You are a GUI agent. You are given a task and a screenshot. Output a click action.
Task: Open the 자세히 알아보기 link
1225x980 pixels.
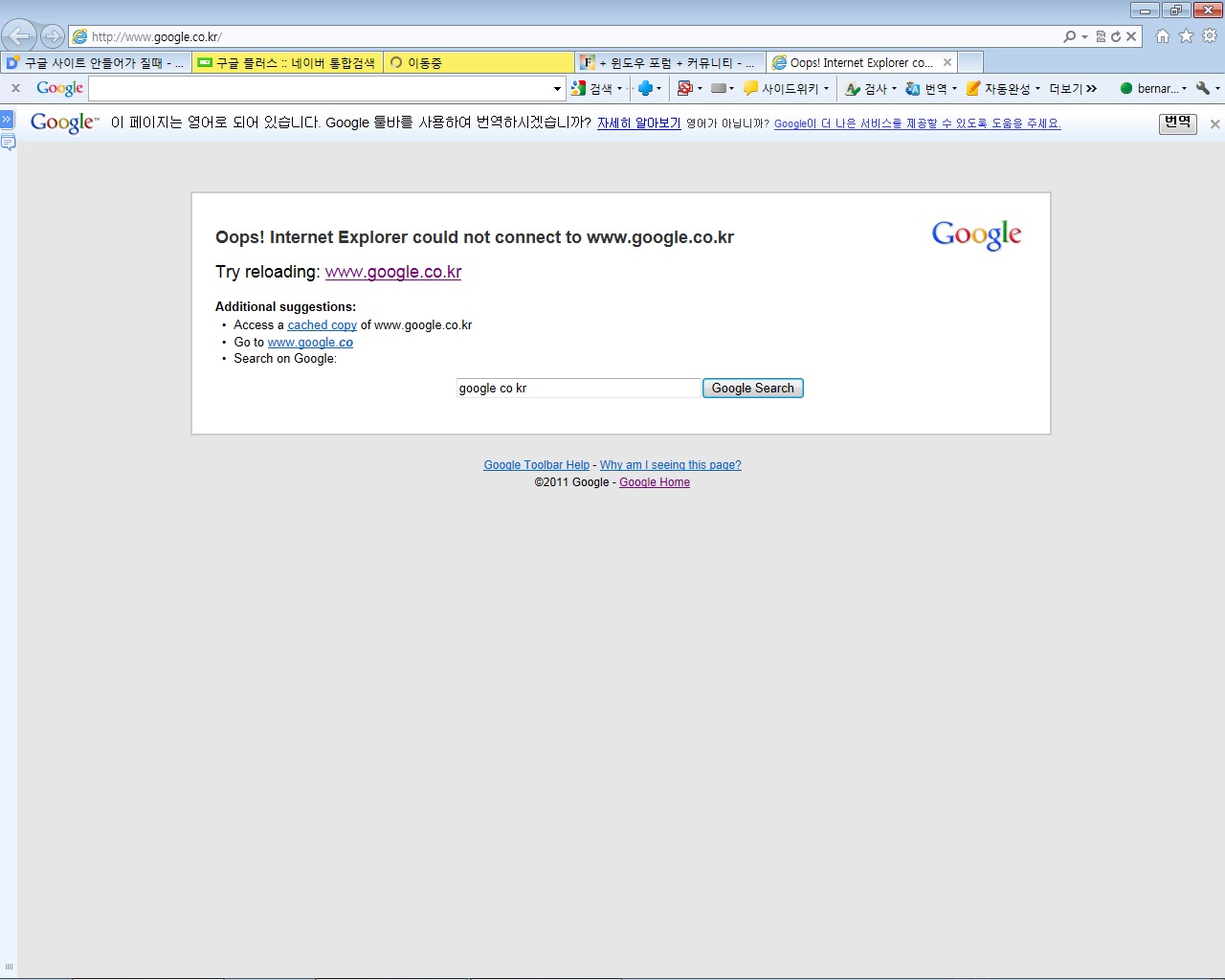(639, 122)
